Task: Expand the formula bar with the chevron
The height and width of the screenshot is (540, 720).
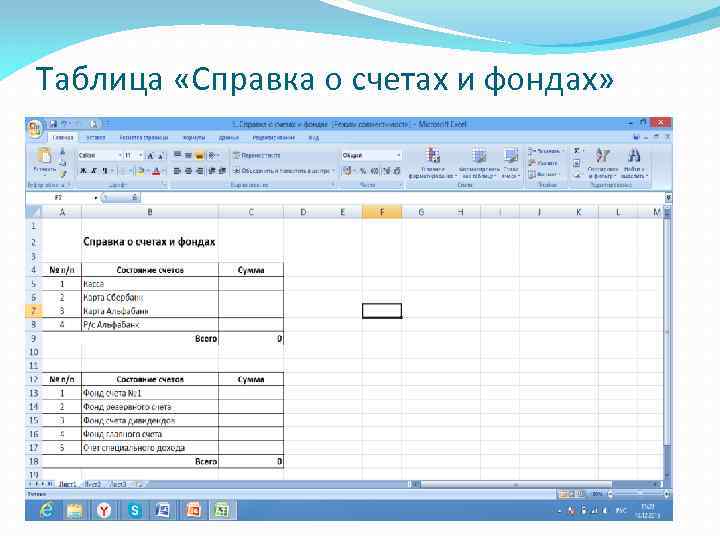Action: (668, 197)
